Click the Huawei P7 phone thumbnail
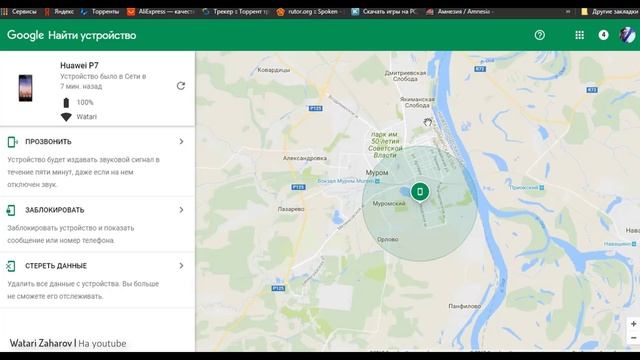 point(25,88)
